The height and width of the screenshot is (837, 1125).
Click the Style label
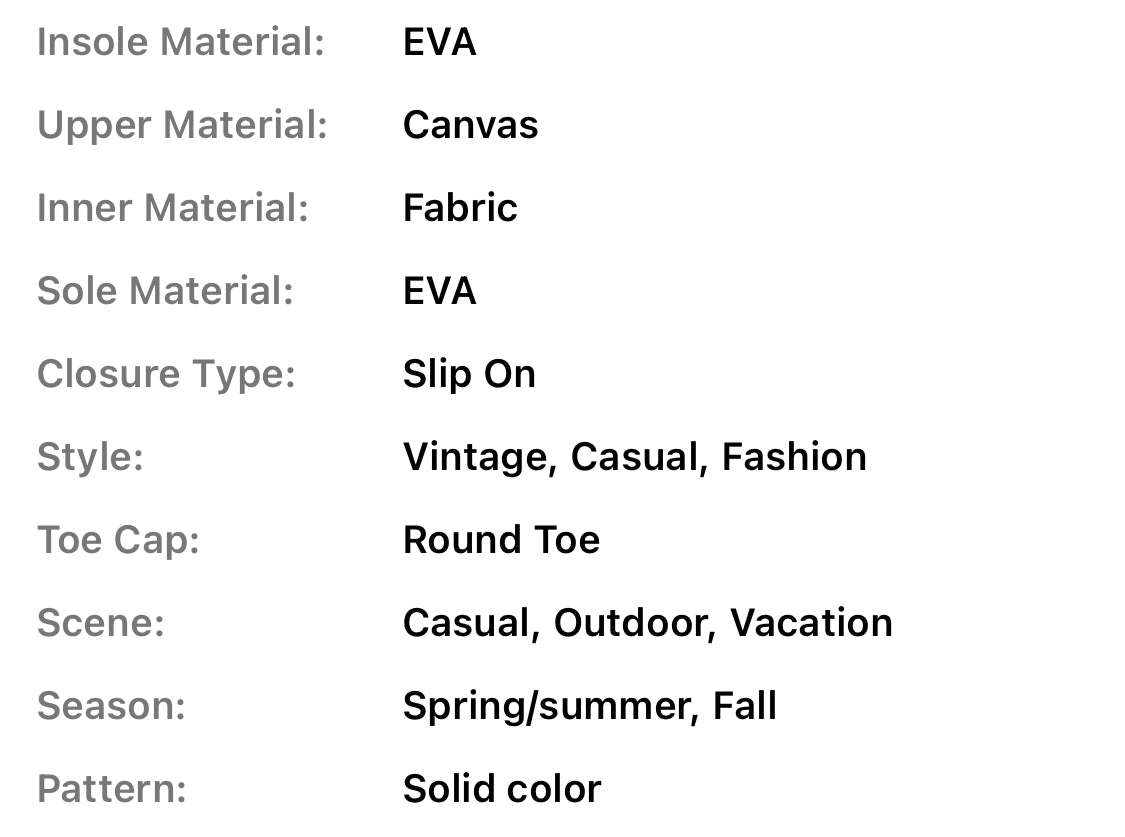(x=90, y=457)
